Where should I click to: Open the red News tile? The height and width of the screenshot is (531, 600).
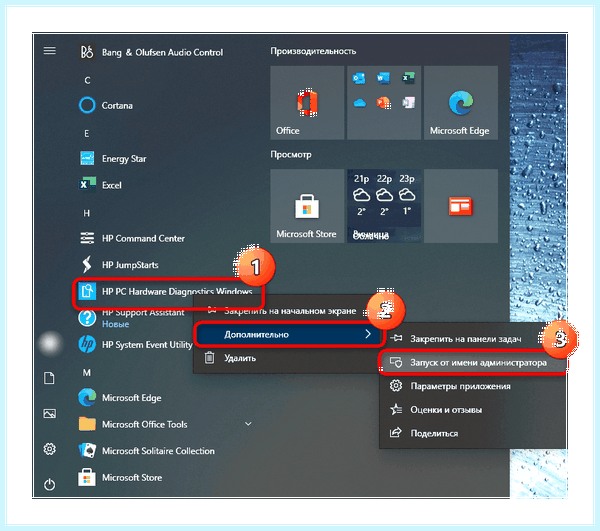coord(461,206)
